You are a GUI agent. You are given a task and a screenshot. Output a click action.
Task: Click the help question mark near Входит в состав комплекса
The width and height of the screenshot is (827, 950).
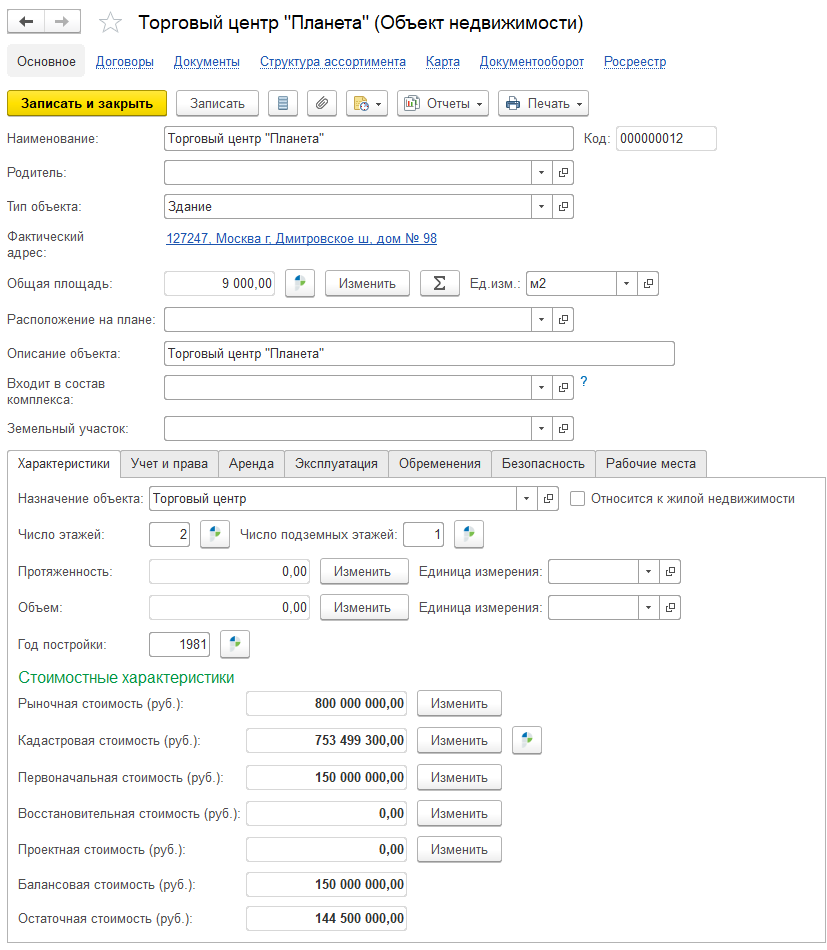click(x=584, y=381)
